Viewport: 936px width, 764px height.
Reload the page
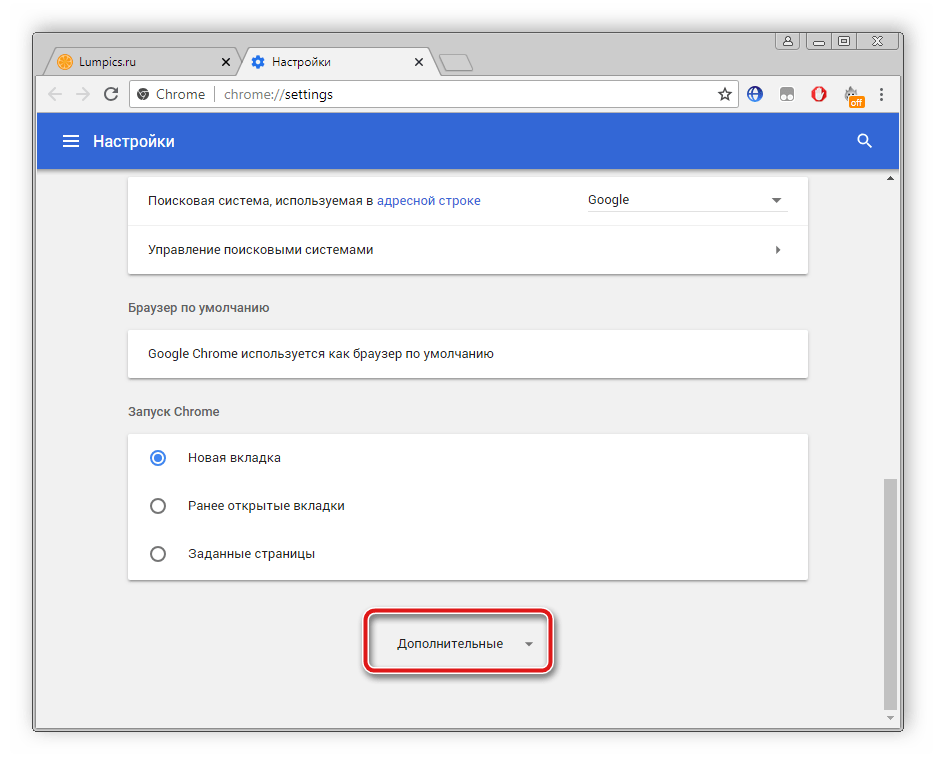(111, 94)
